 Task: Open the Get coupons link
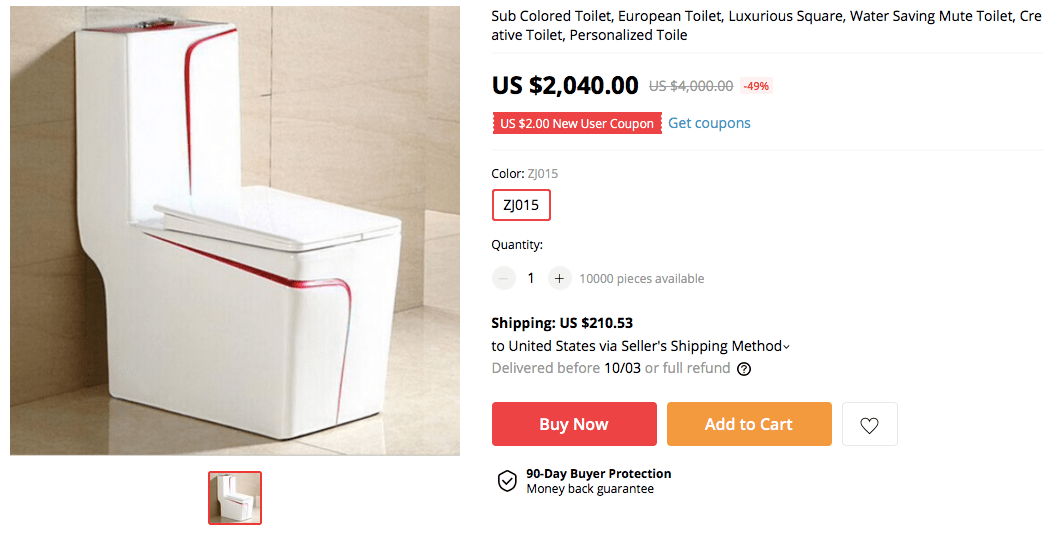709,123
